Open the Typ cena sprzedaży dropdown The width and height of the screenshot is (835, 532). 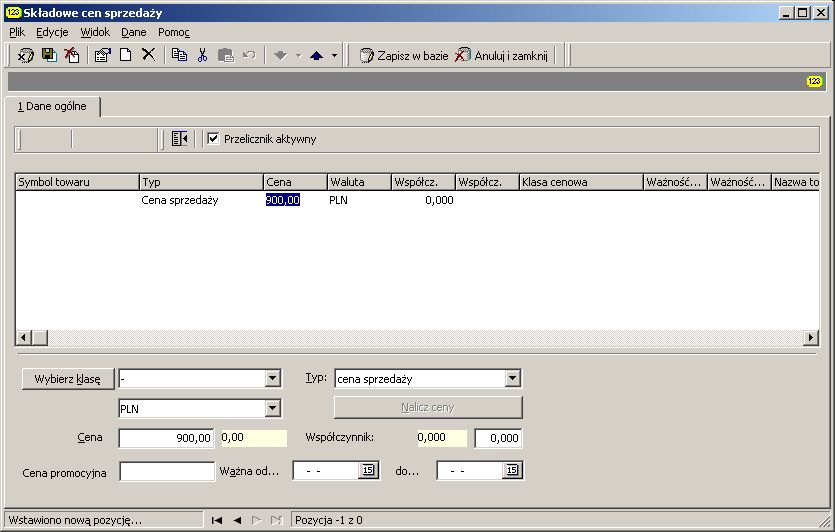click(512, 379)
